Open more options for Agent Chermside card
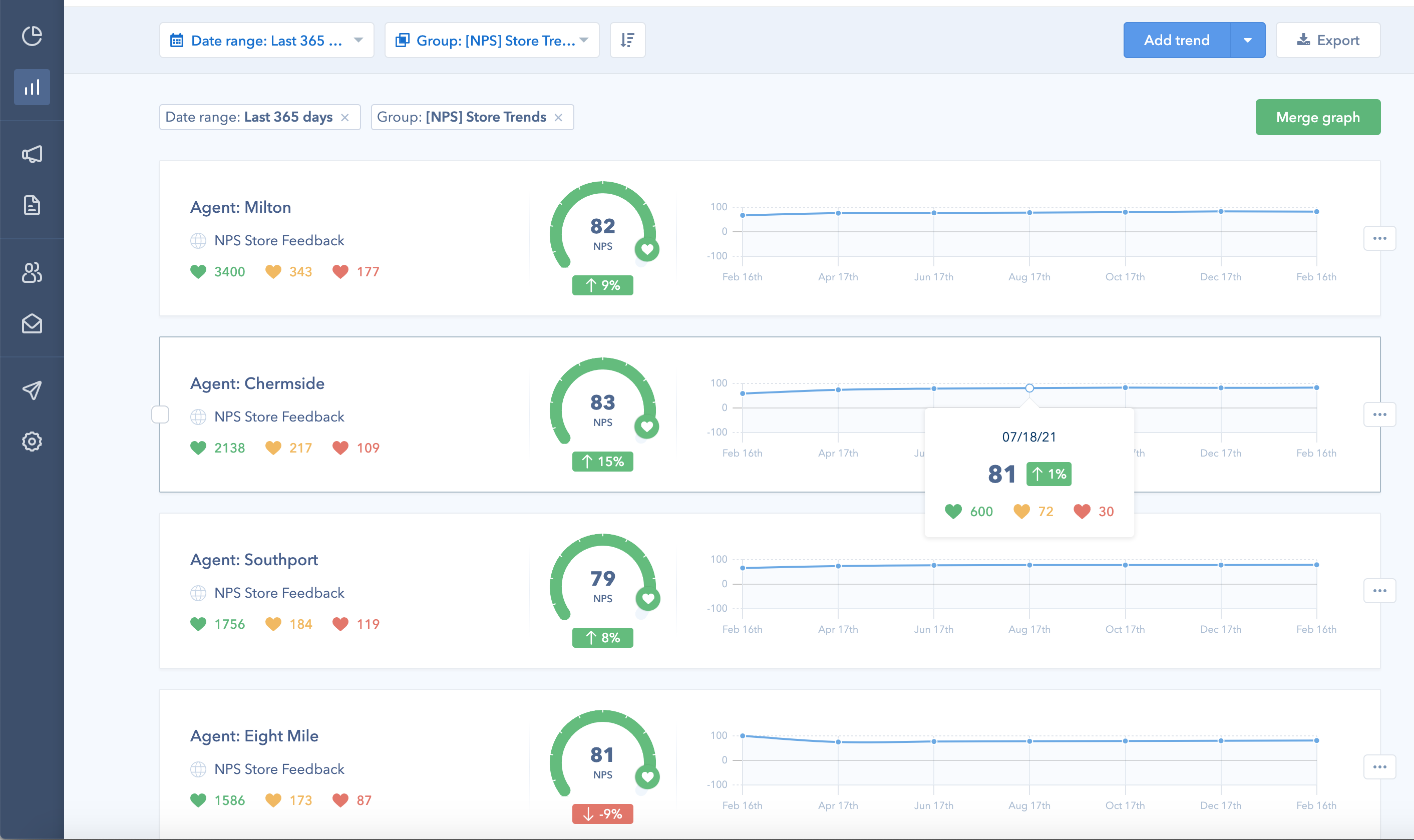This screenshot has height=840, width=1414. [x=1379, y=414]
